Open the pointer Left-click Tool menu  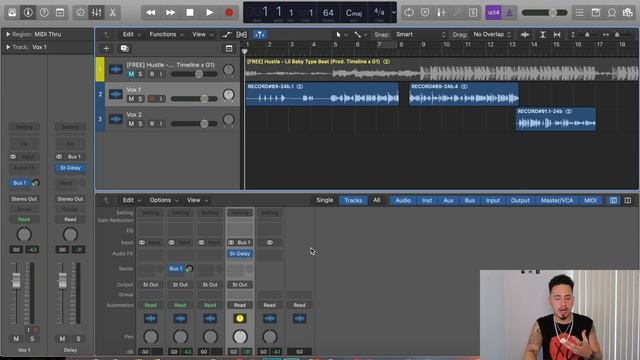point(341,35)
